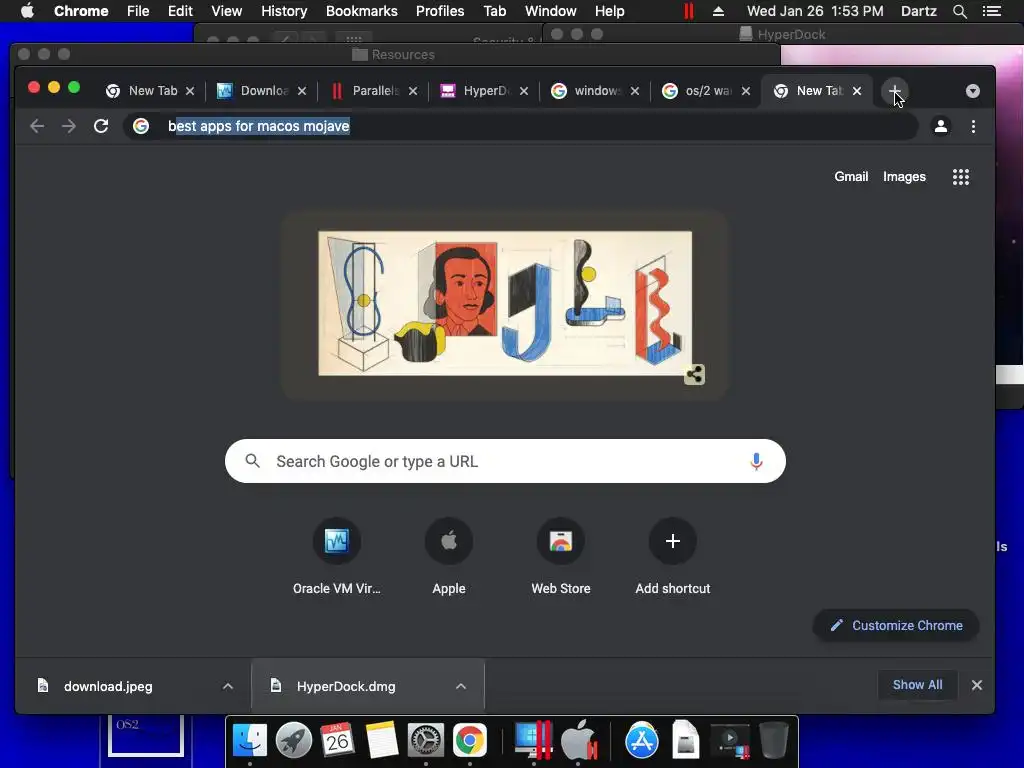
Task: Open the File menu
Action: click(138, 11)
